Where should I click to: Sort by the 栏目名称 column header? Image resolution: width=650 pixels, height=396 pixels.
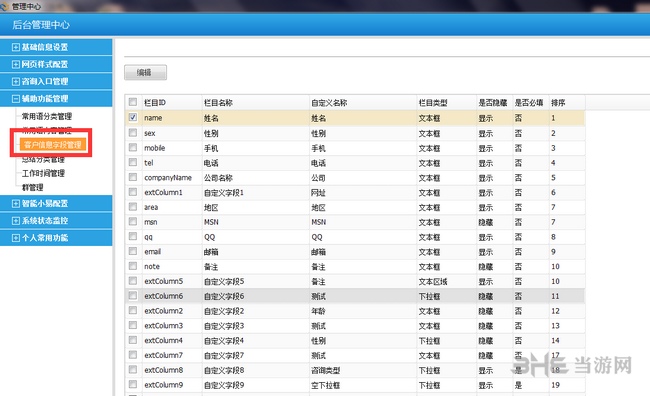click(x=255, y=102)
